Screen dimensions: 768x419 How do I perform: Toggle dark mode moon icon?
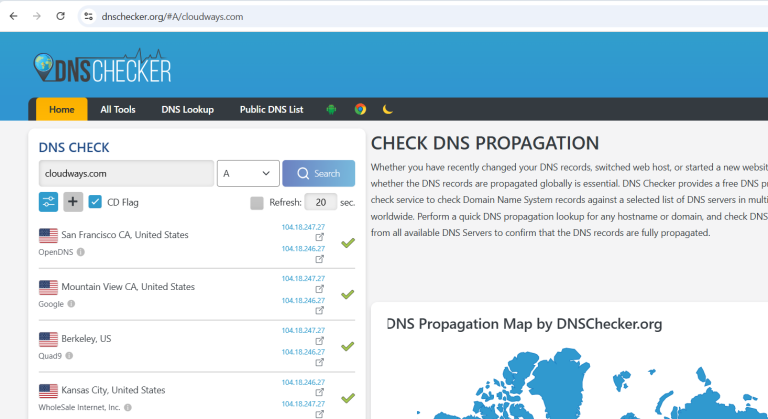tap(387, 109)
